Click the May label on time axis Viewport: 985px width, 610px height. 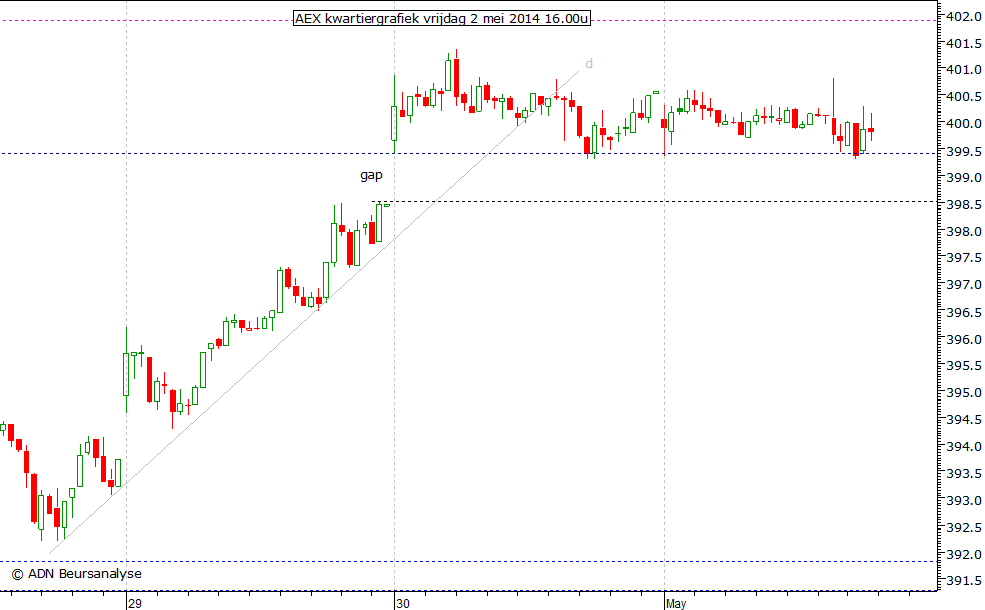tap(676, 604)
